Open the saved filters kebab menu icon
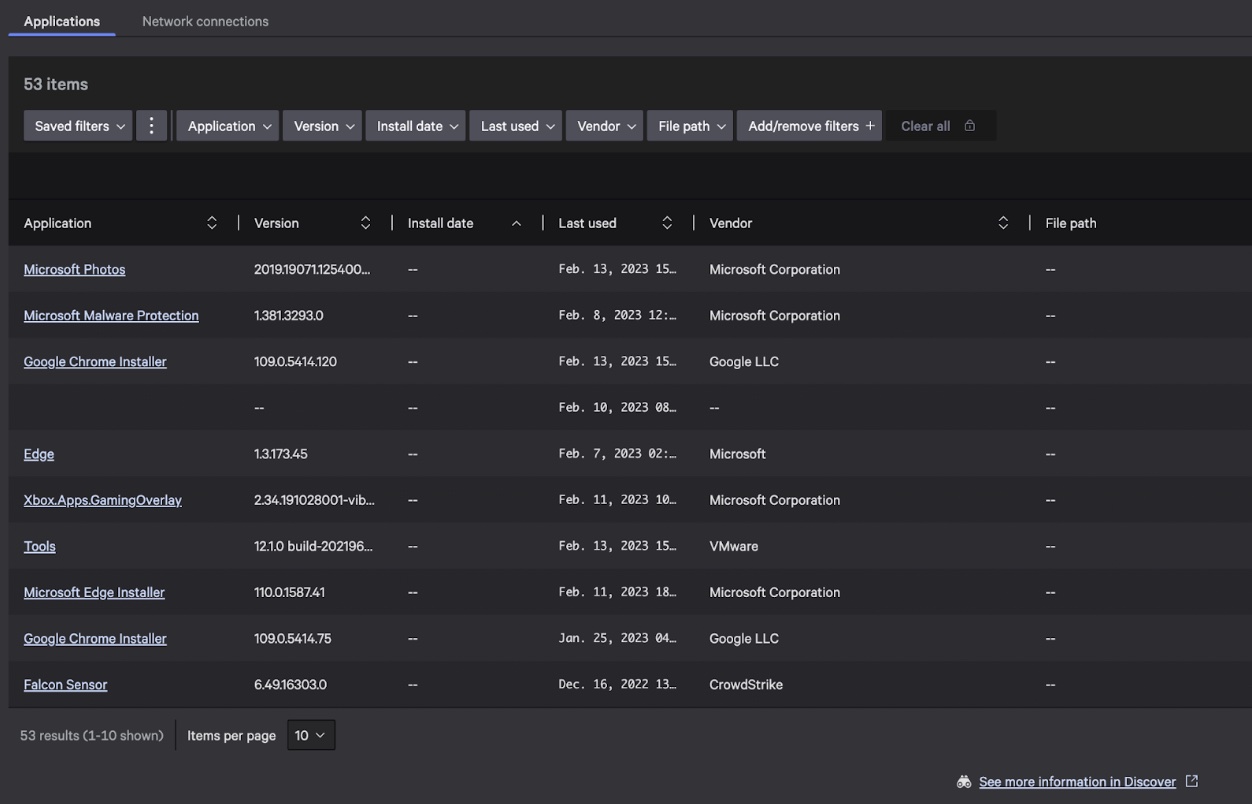The height and width of the screenshot is (804, 1252). pos(152,126)
